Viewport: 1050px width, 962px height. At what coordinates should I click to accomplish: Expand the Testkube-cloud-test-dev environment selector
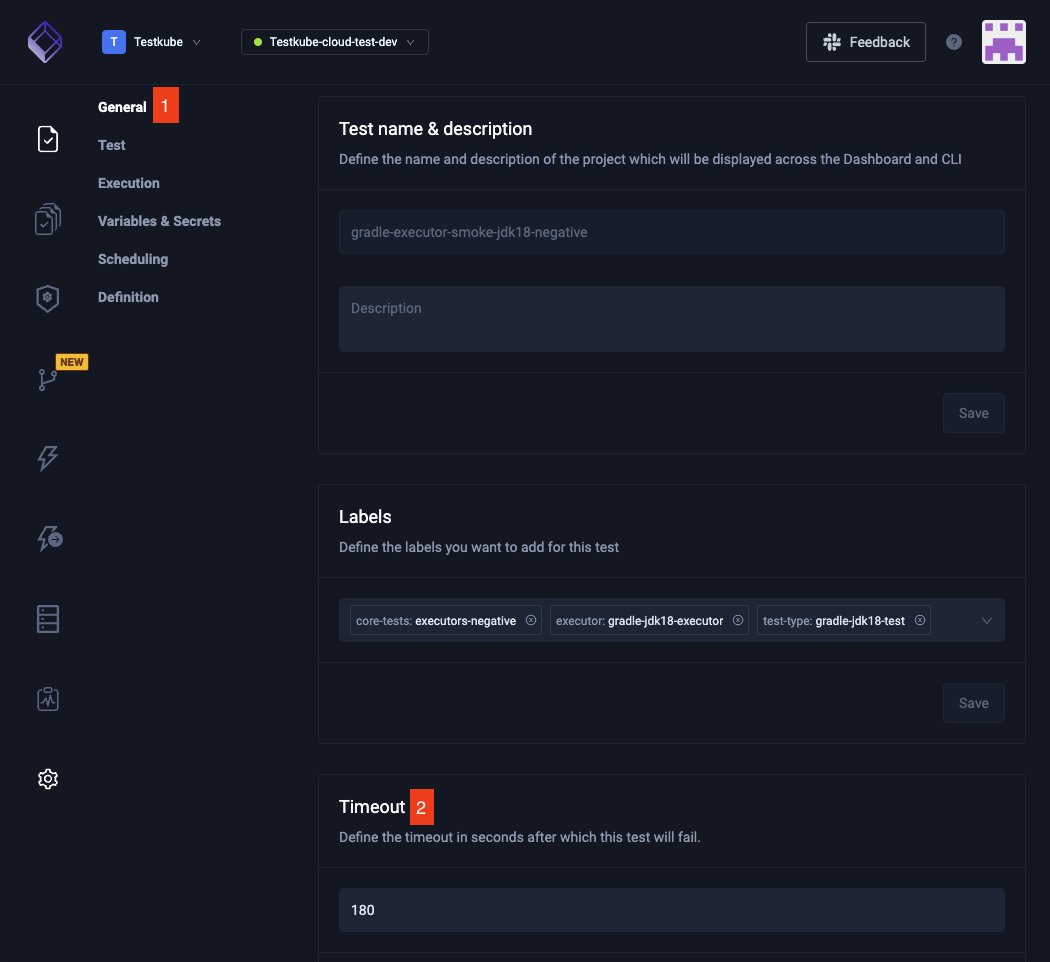[x=334, y=41]
